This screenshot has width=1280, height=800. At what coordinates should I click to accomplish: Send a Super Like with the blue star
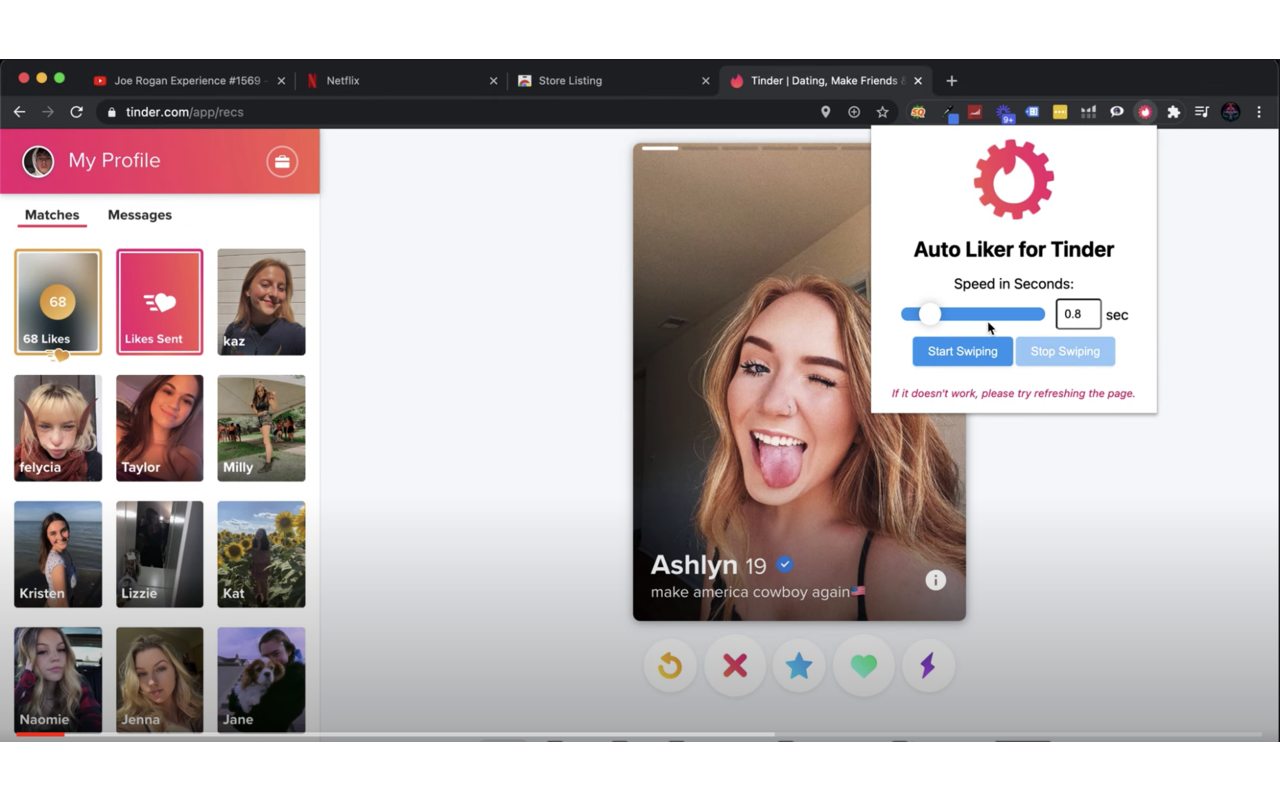click(x=799, y=666)
